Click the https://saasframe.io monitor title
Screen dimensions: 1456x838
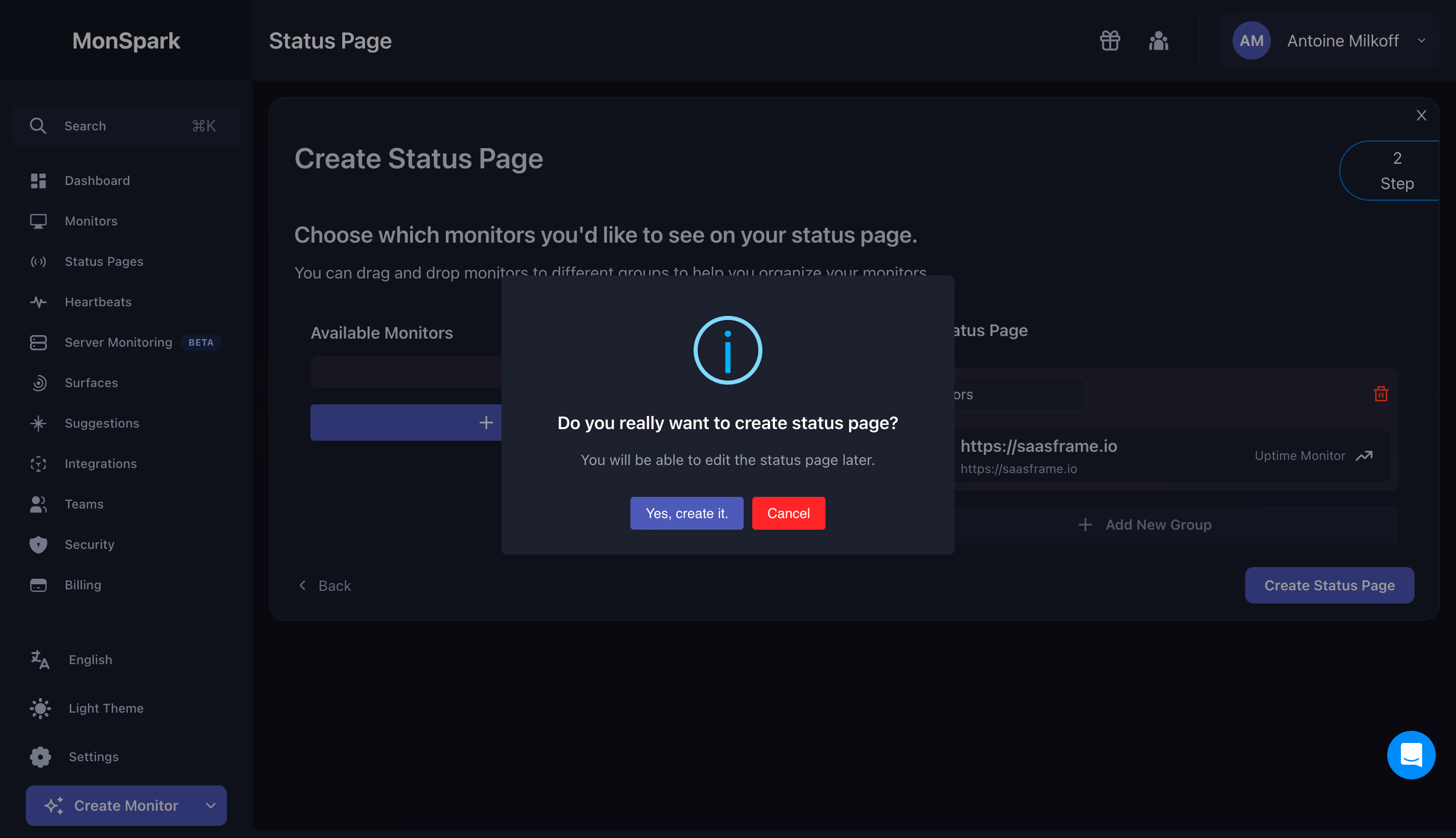1038,446
